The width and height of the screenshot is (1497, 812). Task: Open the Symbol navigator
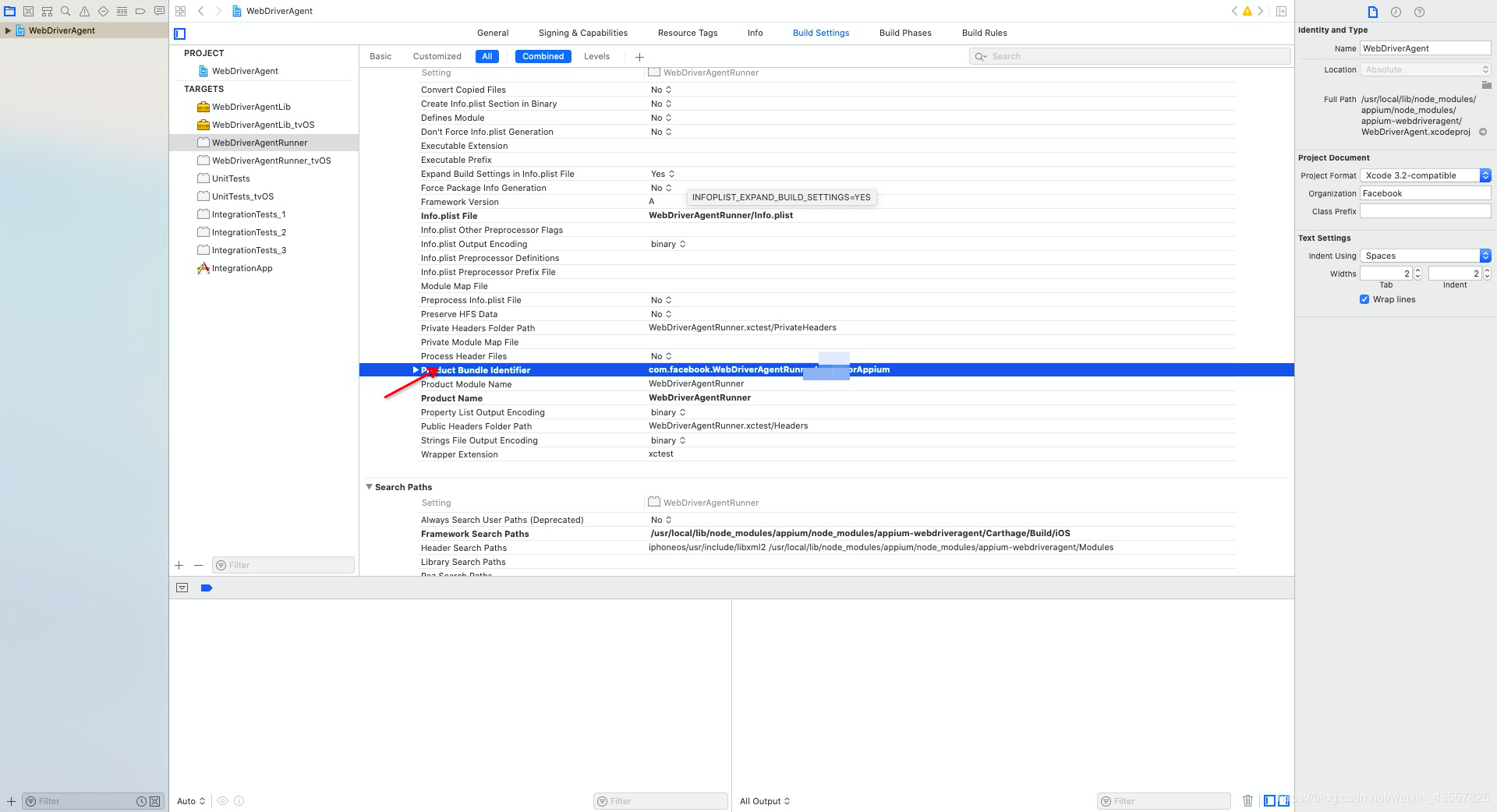[x=47, y=11]
